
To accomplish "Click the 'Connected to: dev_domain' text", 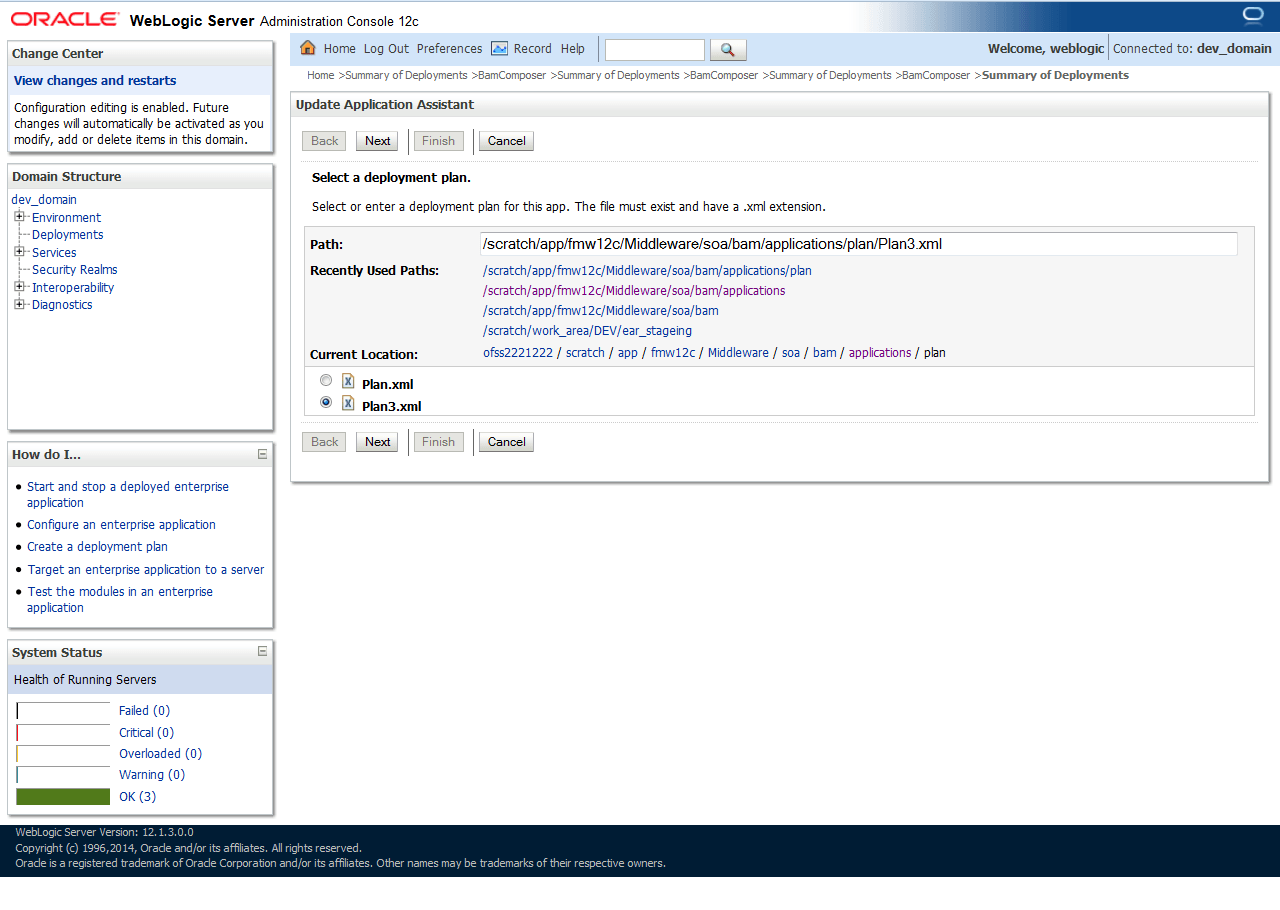I will [1192, 49].
